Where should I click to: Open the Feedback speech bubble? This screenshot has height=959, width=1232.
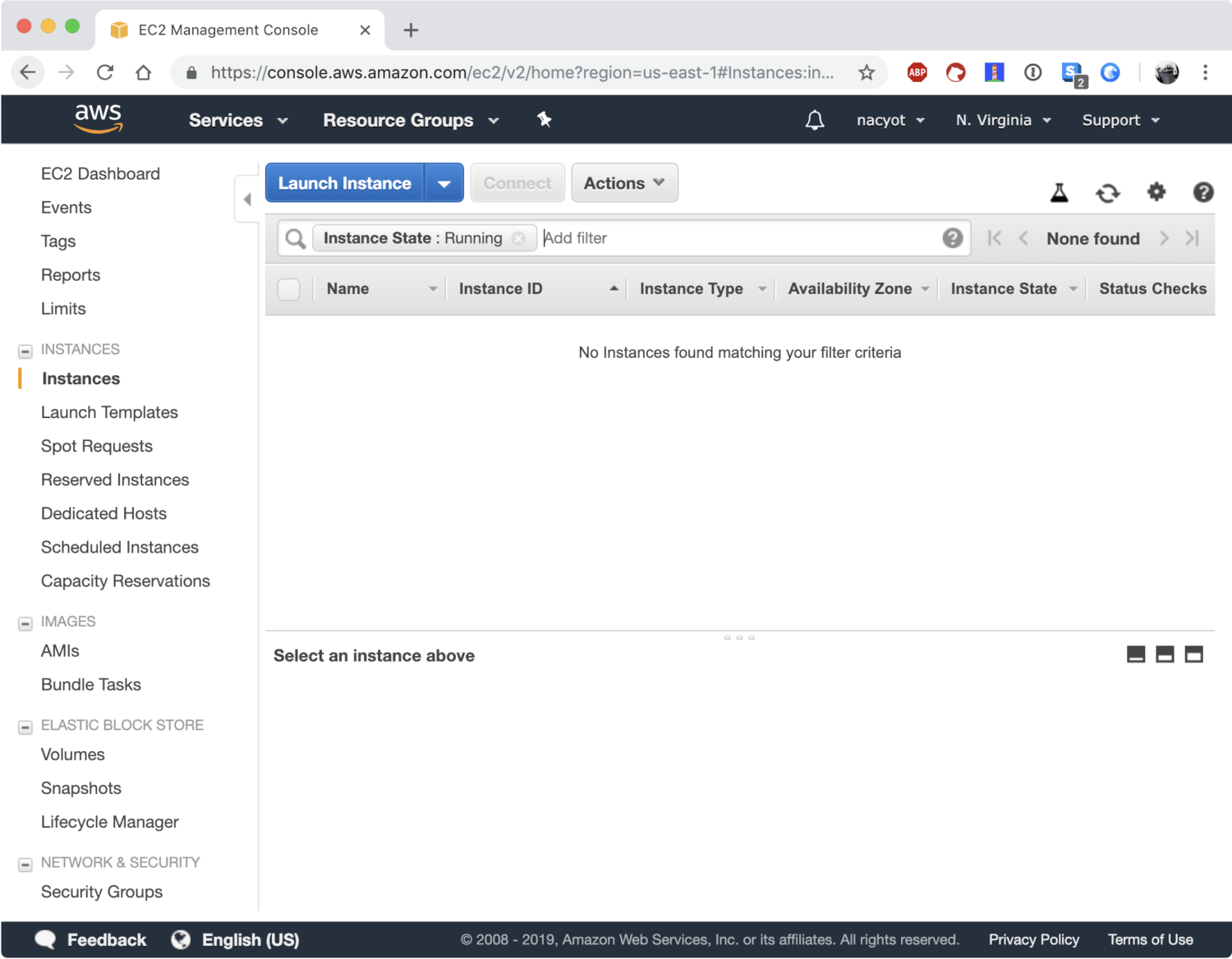pos(45,940)
